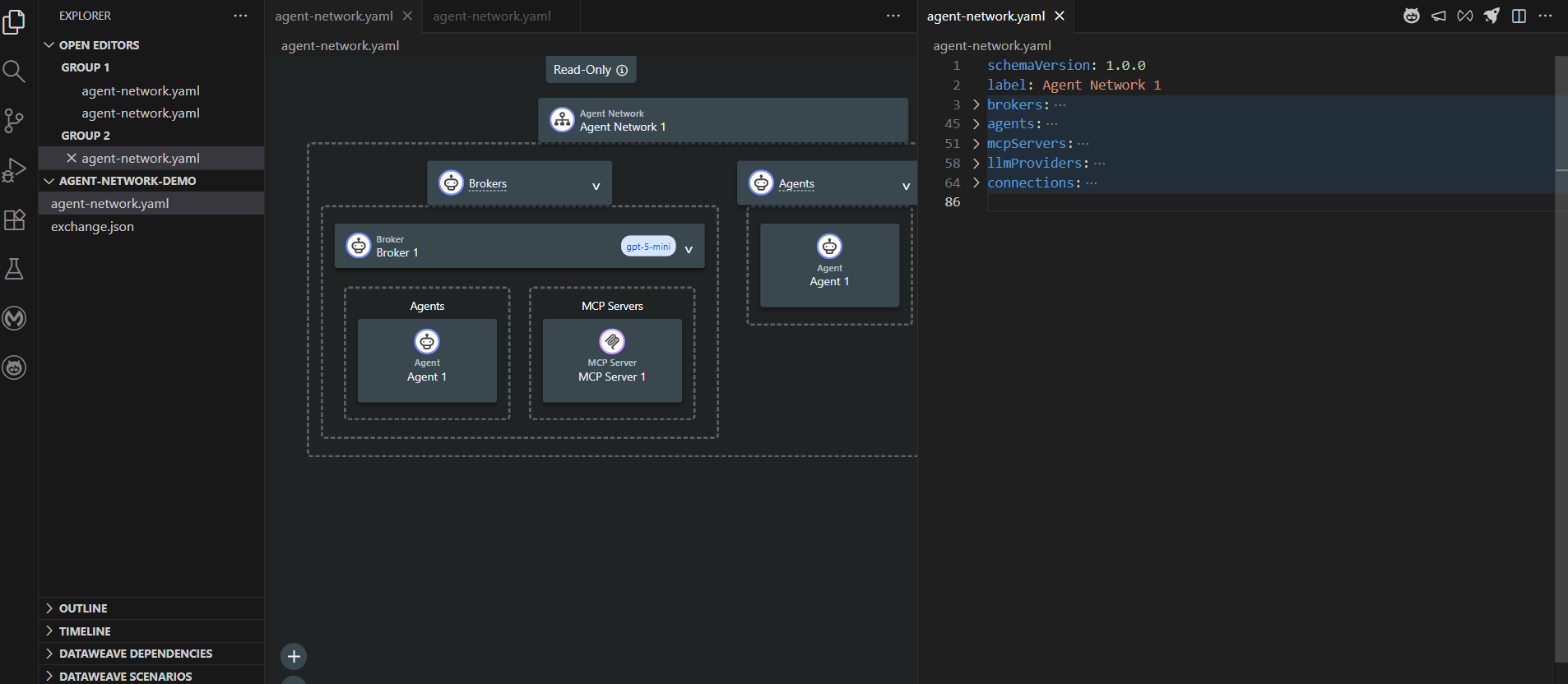Open the Testing beaker view
1568x684 pixels.
coord(14,269)
